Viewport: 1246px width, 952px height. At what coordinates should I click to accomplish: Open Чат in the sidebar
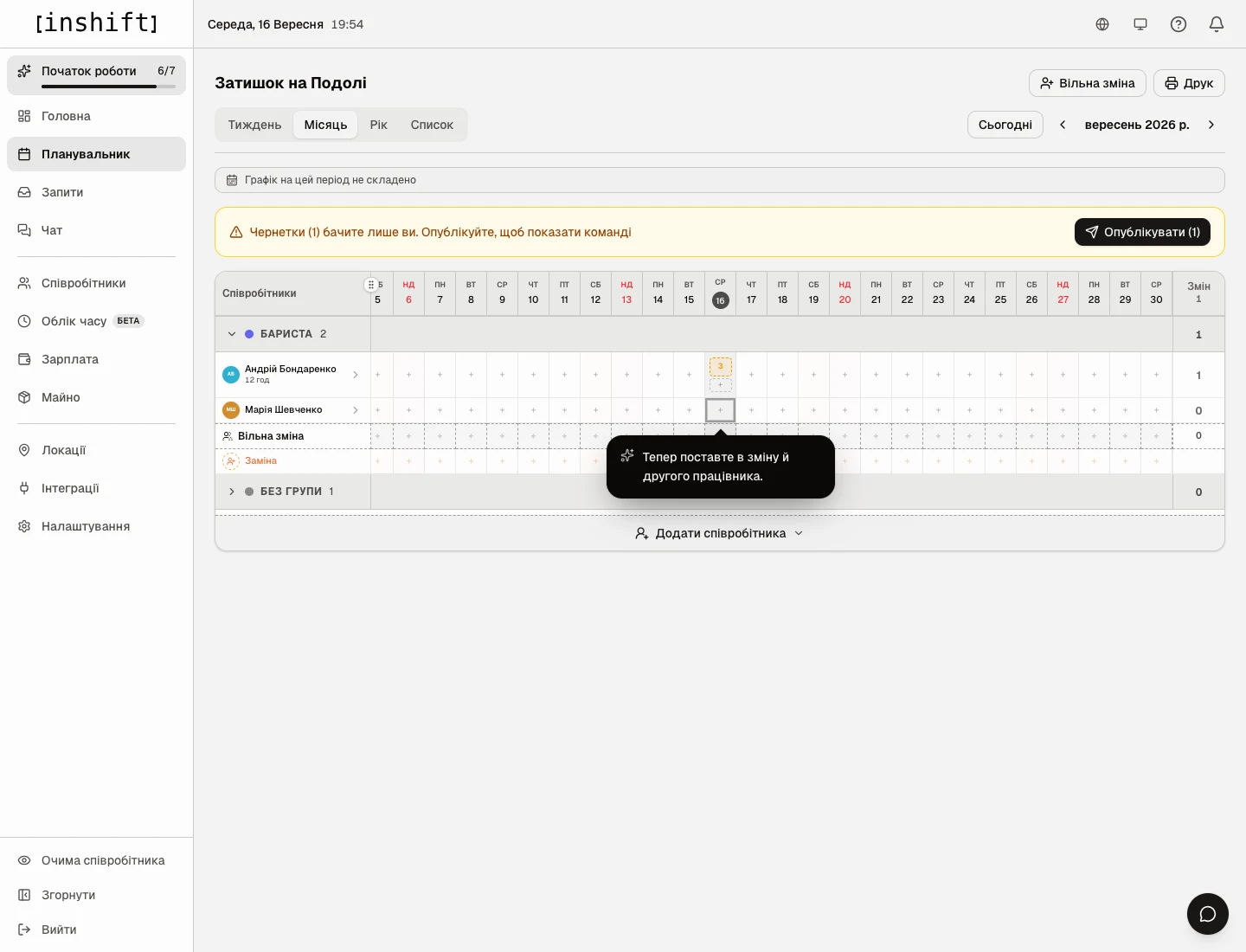[x=96, y=230]
